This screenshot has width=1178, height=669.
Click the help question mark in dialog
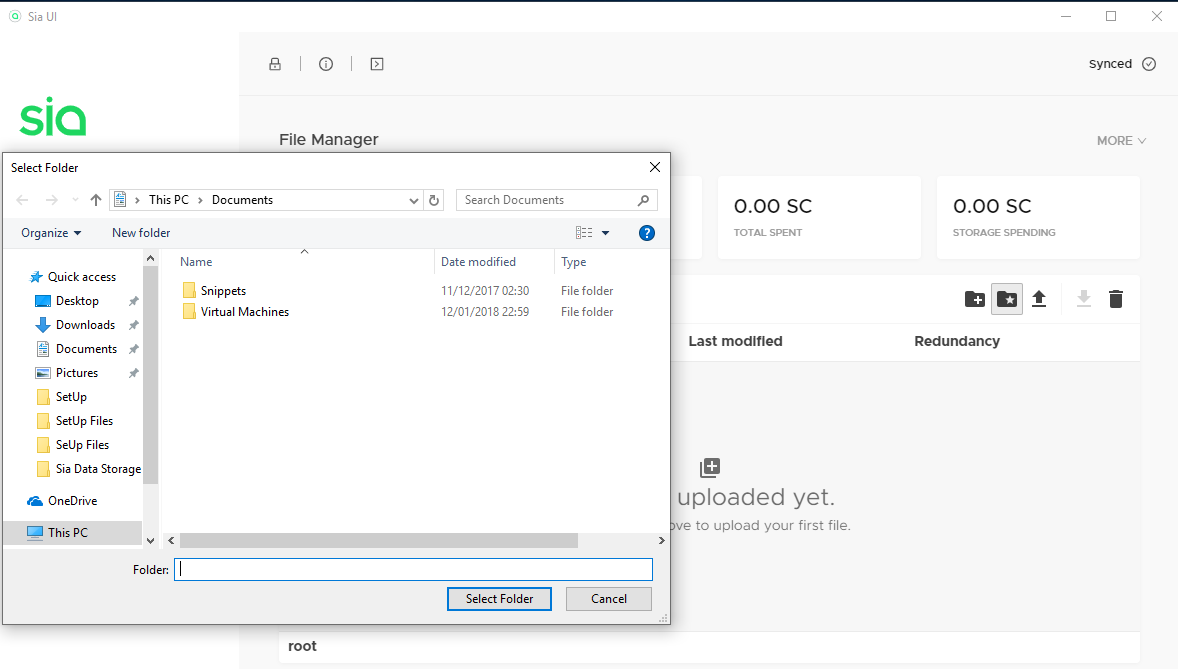click(646, 232)
